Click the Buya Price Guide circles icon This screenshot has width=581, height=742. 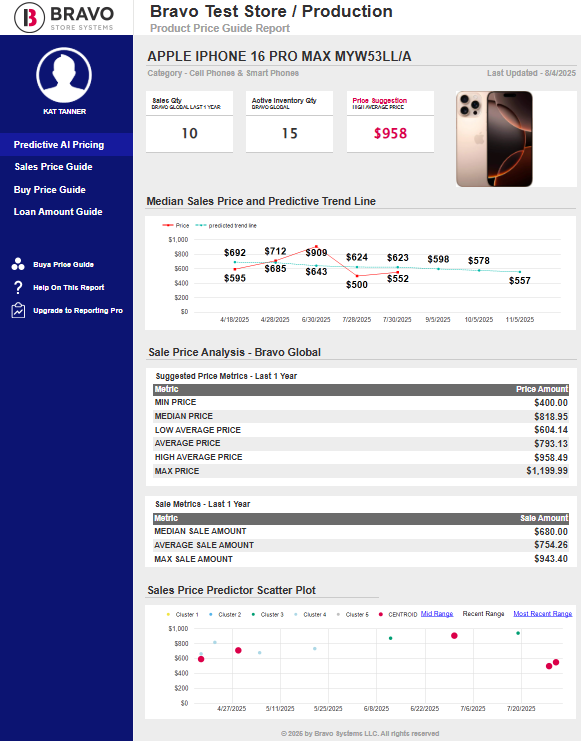[x=18, y=264]
